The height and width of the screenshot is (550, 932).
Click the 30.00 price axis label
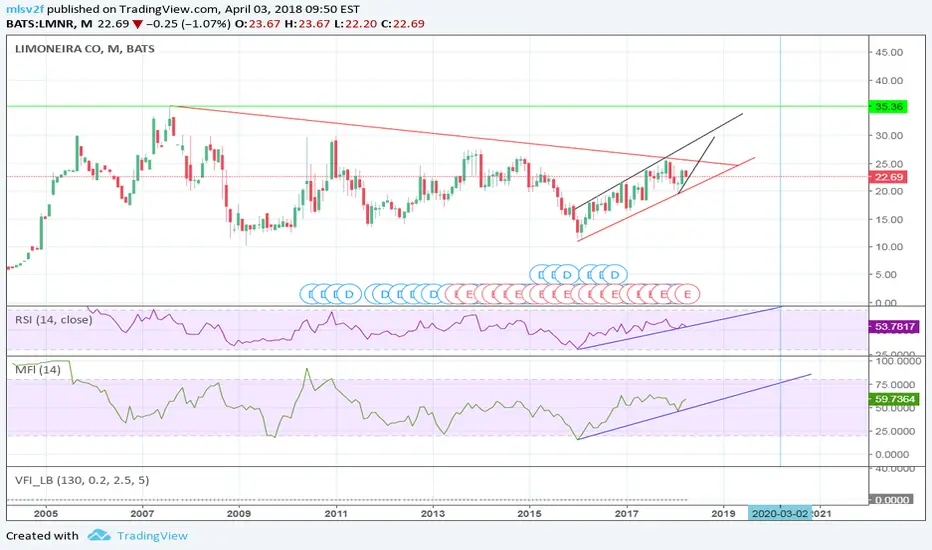click(889, 136)
